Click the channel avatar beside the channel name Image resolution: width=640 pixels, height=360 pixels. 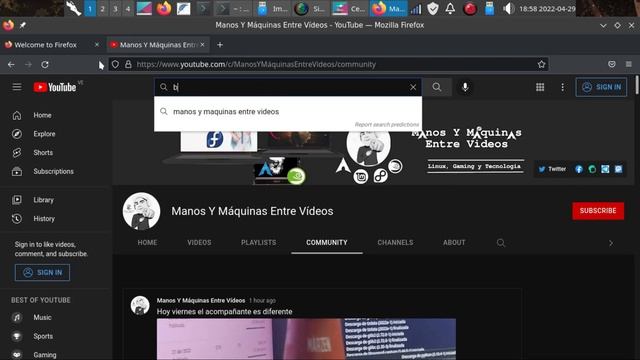point(141,211)
